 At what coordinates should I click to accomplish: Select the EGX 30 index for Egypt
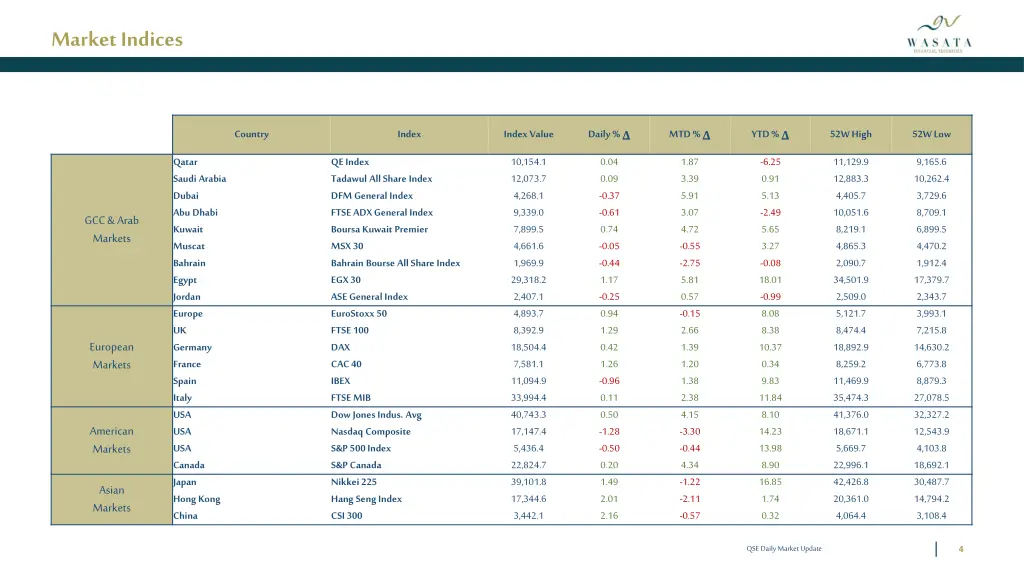[346, 279]
